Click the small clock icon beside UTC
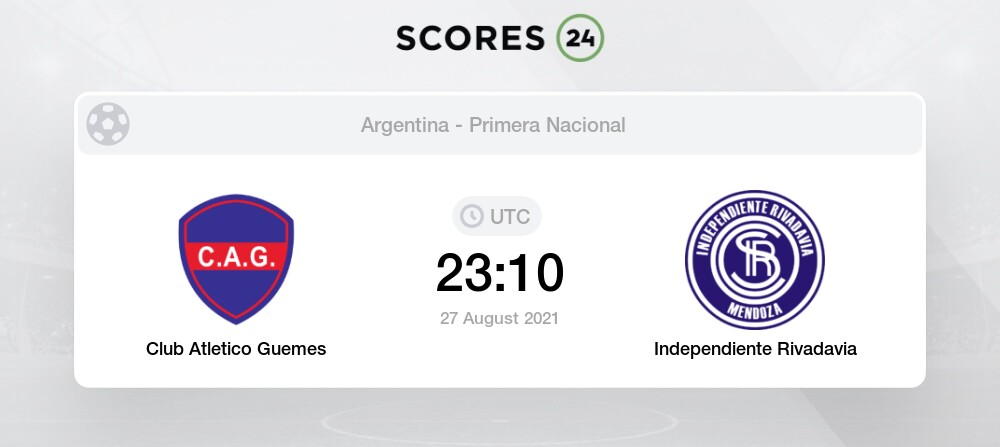1000x447 pixels. point(472,216)
